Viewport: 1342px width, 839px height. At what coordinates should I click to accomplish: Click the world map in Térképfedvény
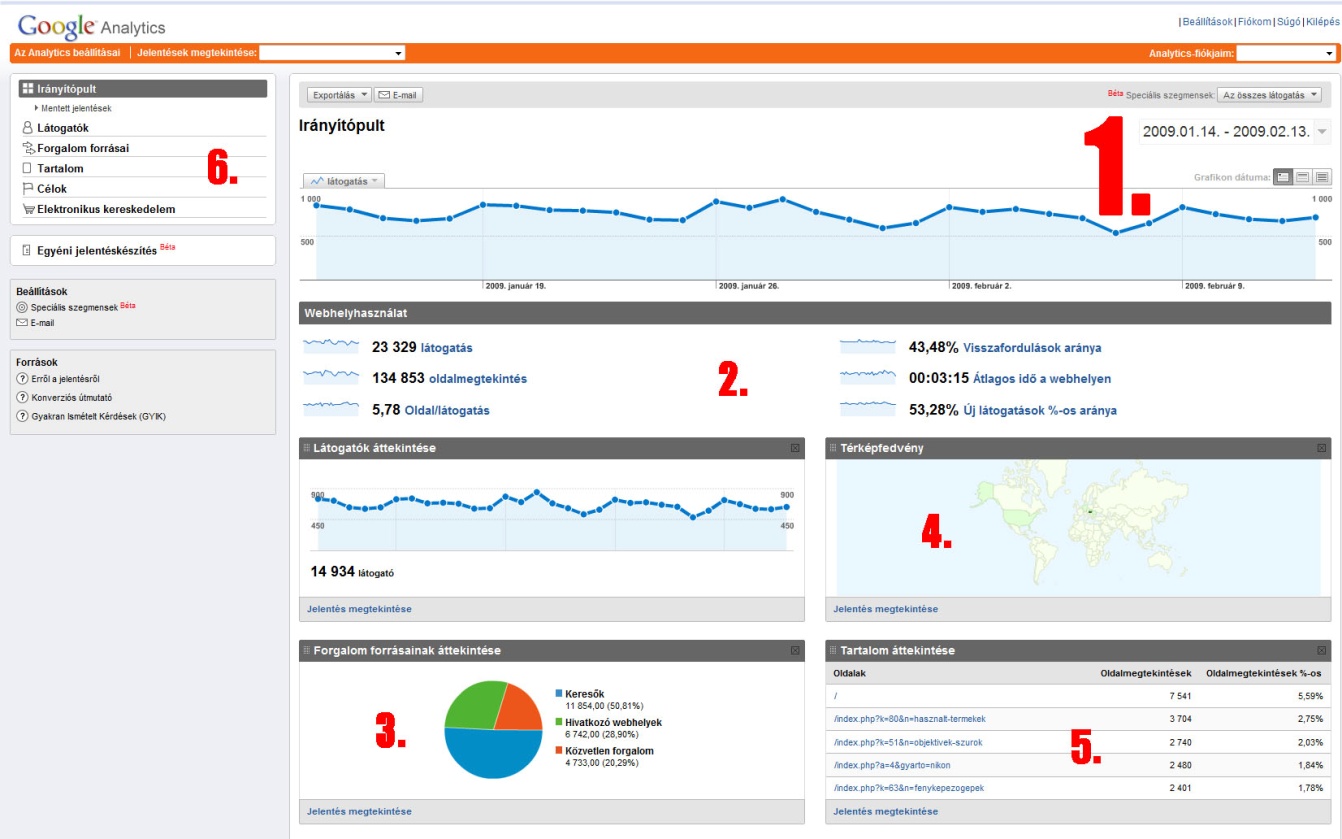1078,527
